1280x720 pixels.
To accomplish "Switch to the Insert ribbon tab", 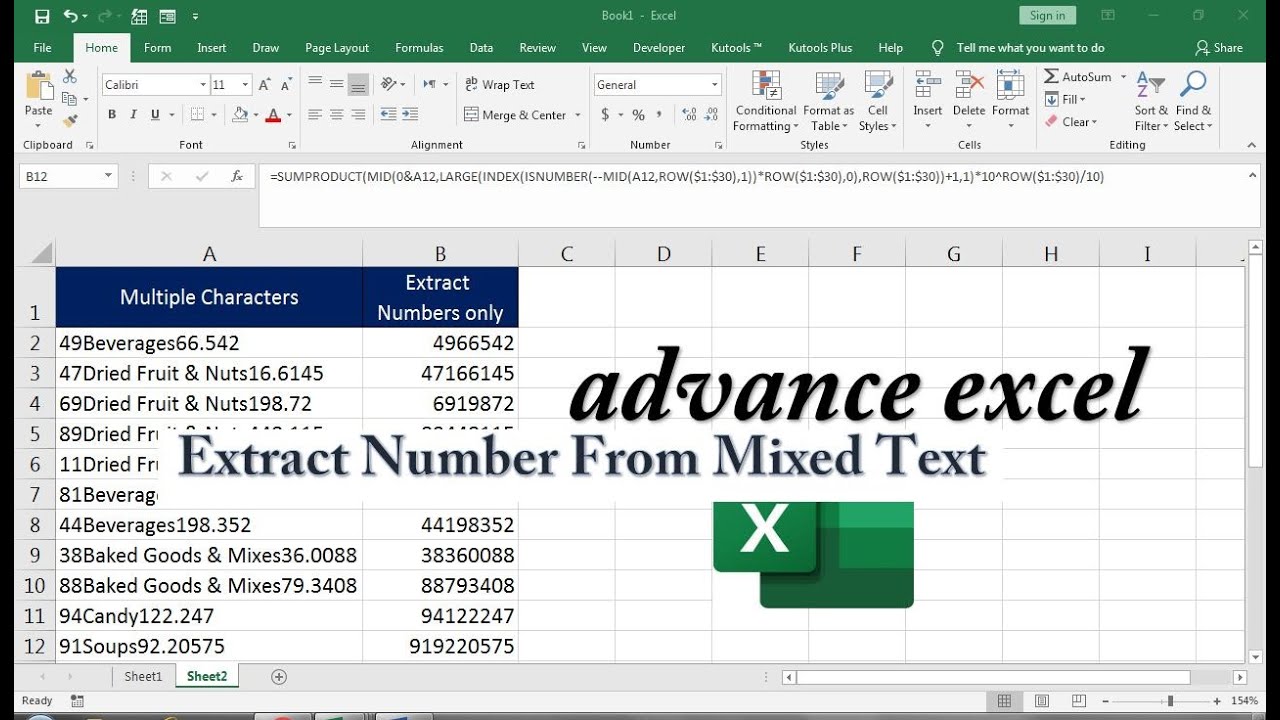I will 212,47.
